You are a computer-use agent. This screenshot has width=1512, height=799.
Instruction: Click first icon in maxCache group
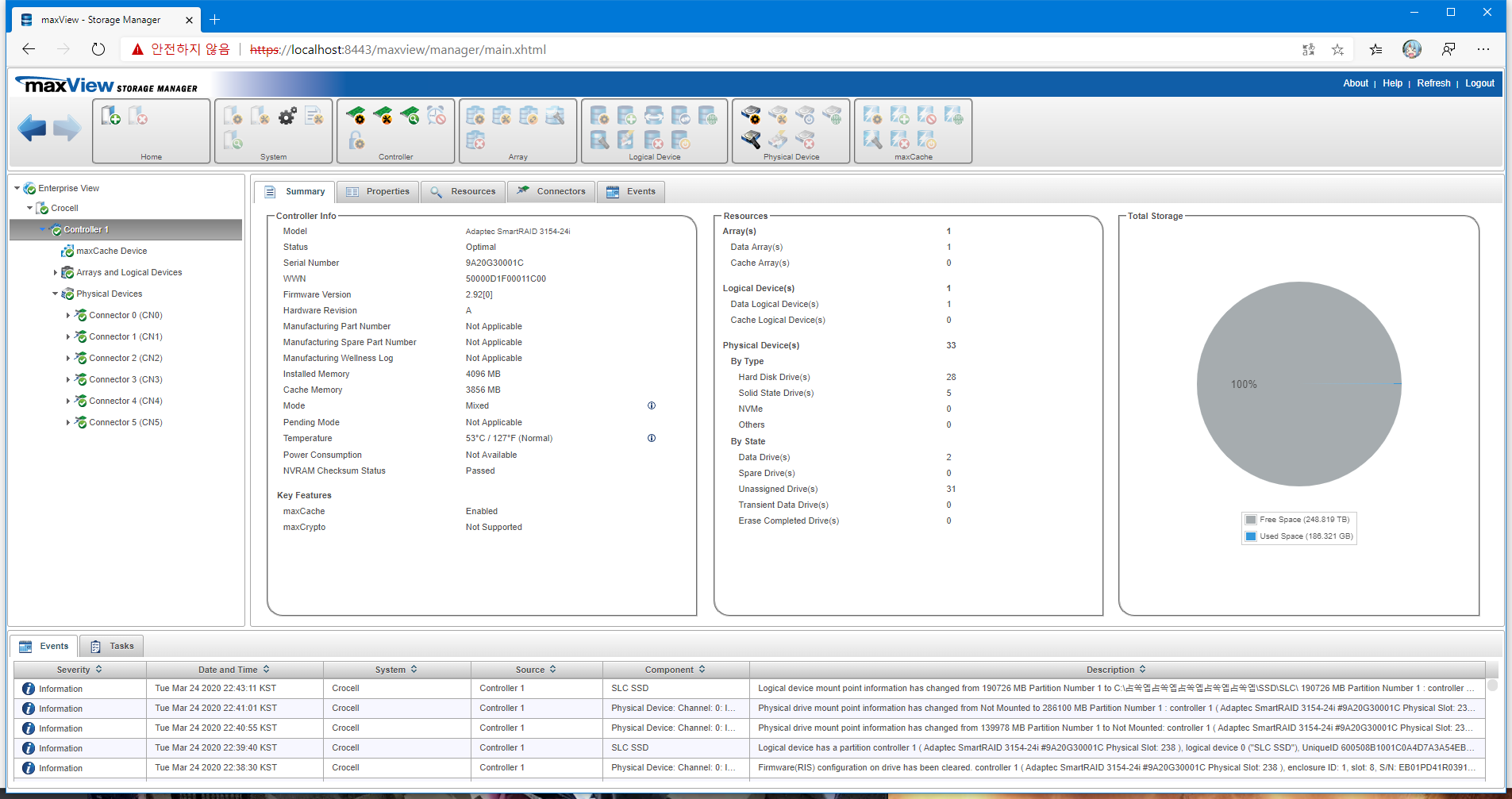tap(872, 117)
